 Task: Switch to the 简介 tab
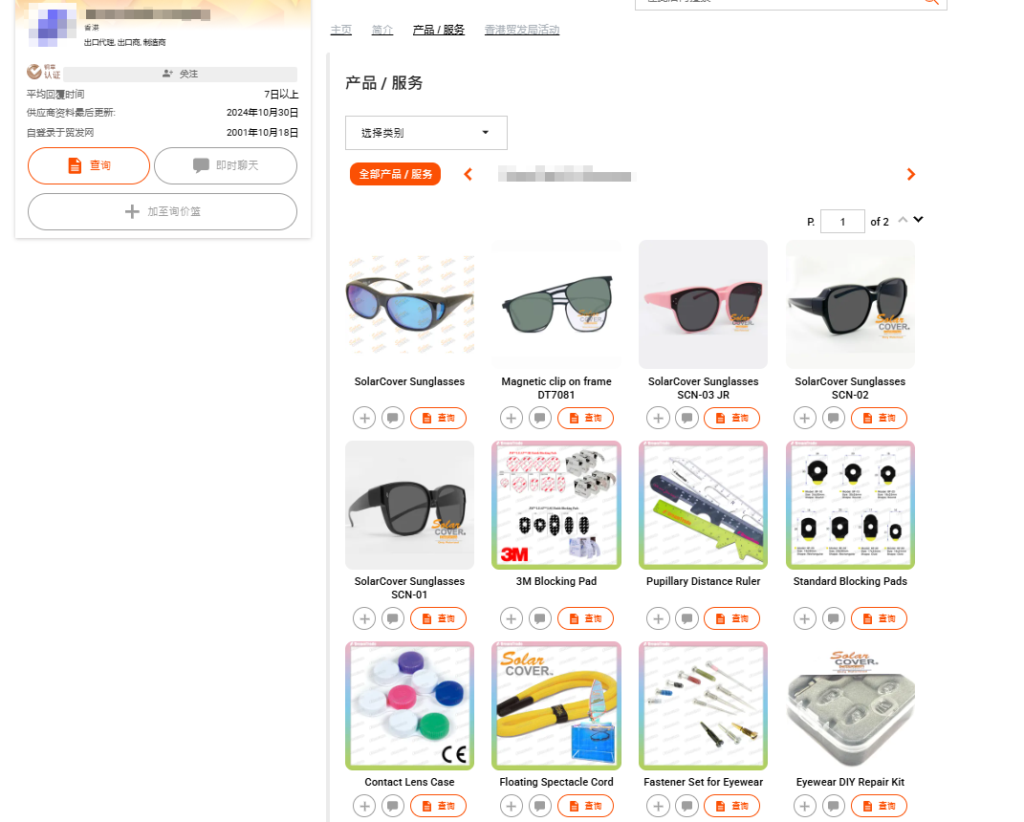pyautogui.click(x=382, y=30)
